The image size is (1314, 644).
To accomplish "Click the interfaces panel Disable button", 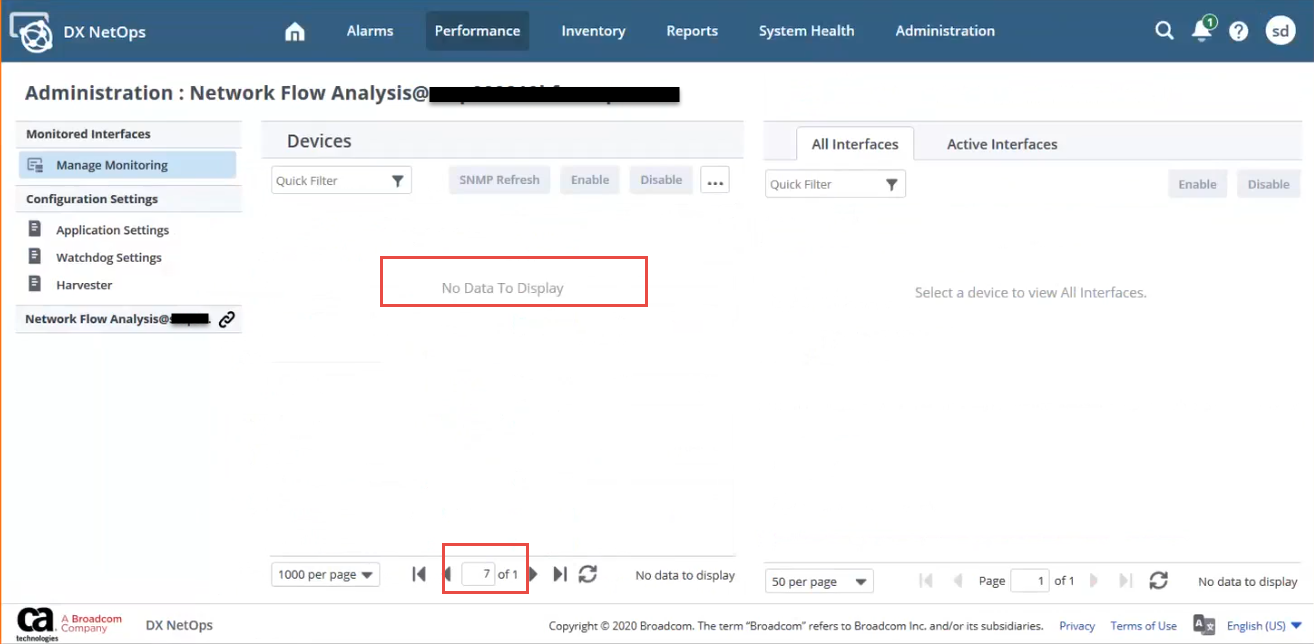I will tap(1268, 184).
